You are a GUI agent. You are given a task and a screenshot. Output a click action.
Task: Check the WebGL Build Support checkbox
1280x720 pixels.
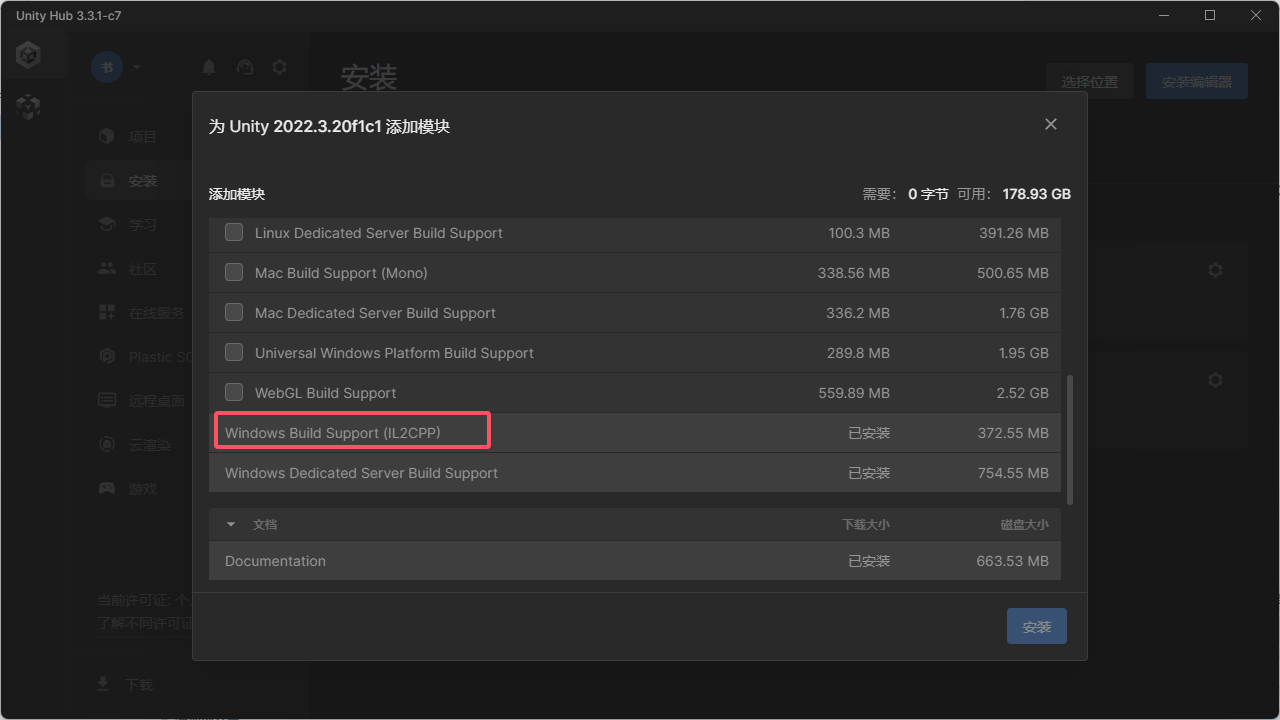(234, 393)
